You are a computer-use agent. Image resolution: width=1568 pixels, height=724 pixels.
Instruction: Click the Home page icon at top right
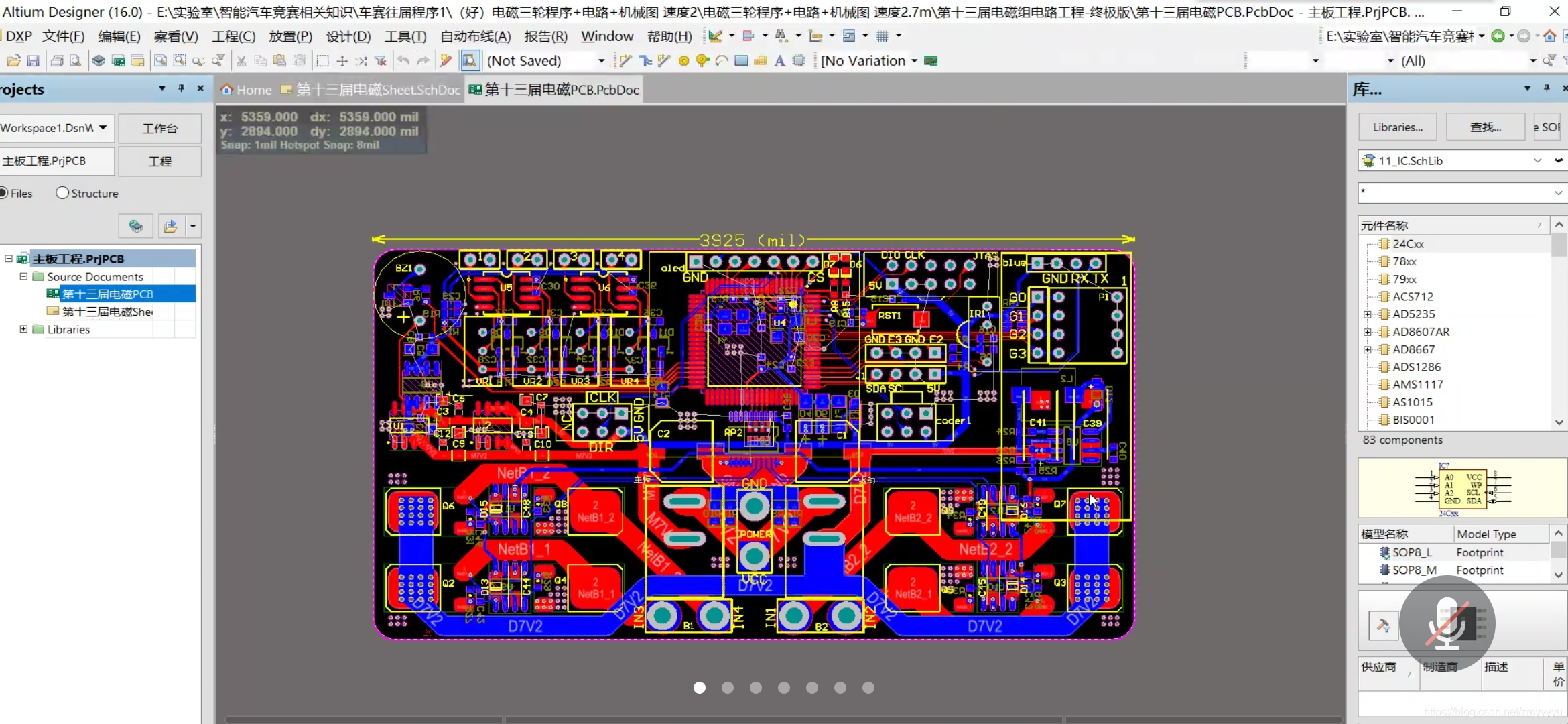pyautogui.click(x=1549, y=36)
